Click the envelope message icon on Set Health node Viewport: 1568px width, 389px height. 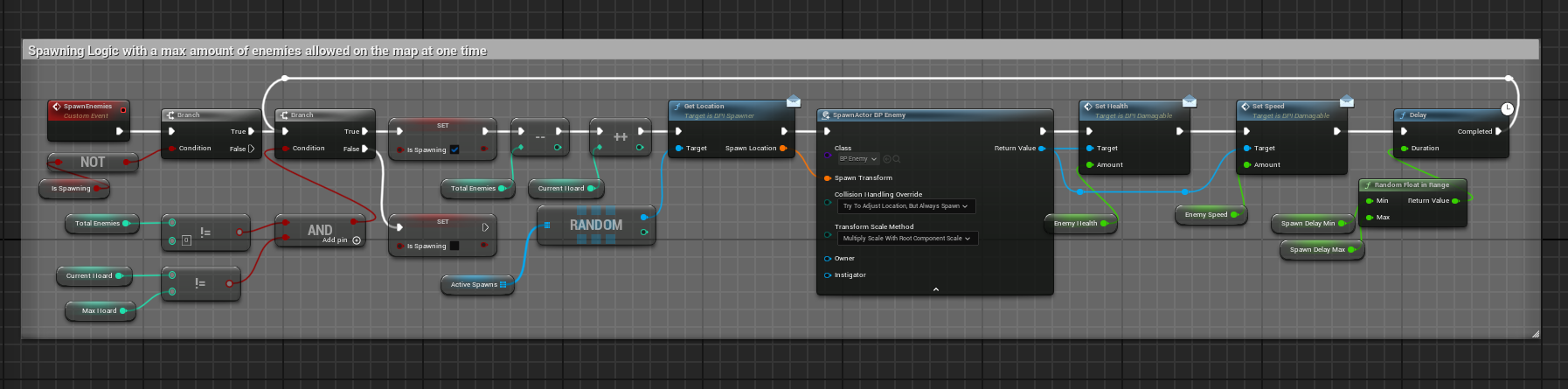(1189, 102)
